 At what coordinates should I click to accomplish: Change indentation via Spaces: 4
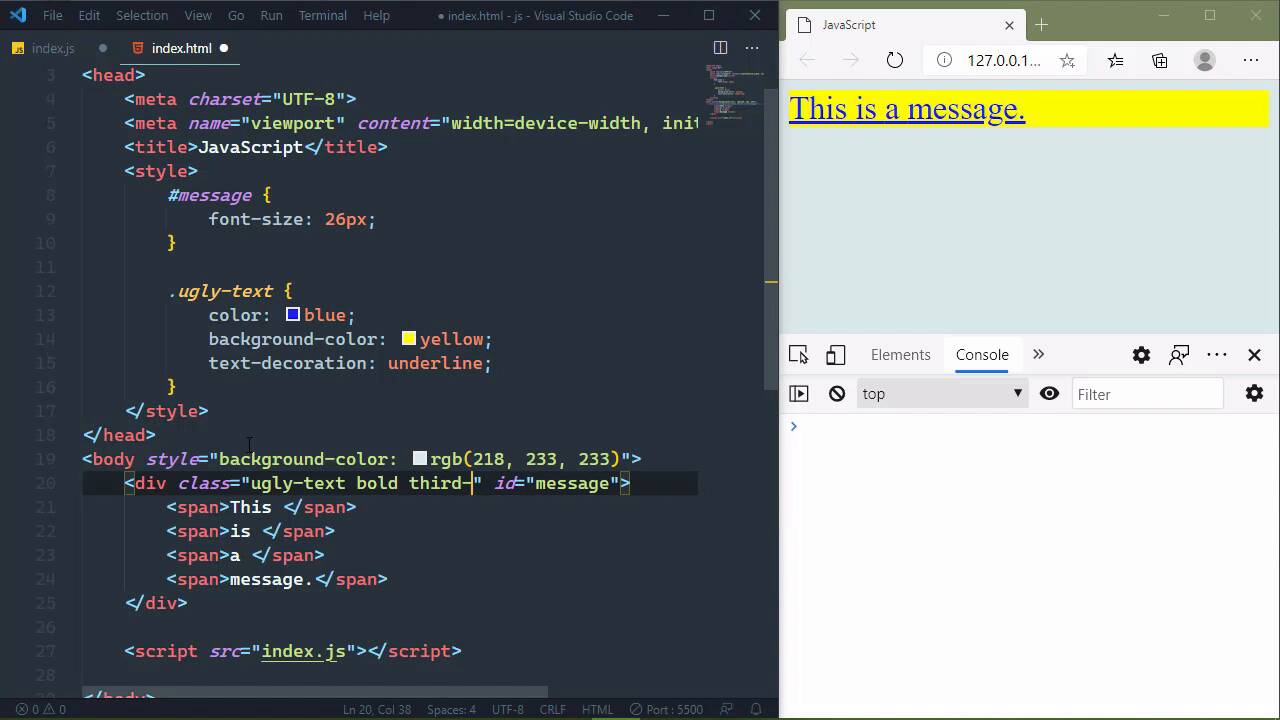click(452, 710)
